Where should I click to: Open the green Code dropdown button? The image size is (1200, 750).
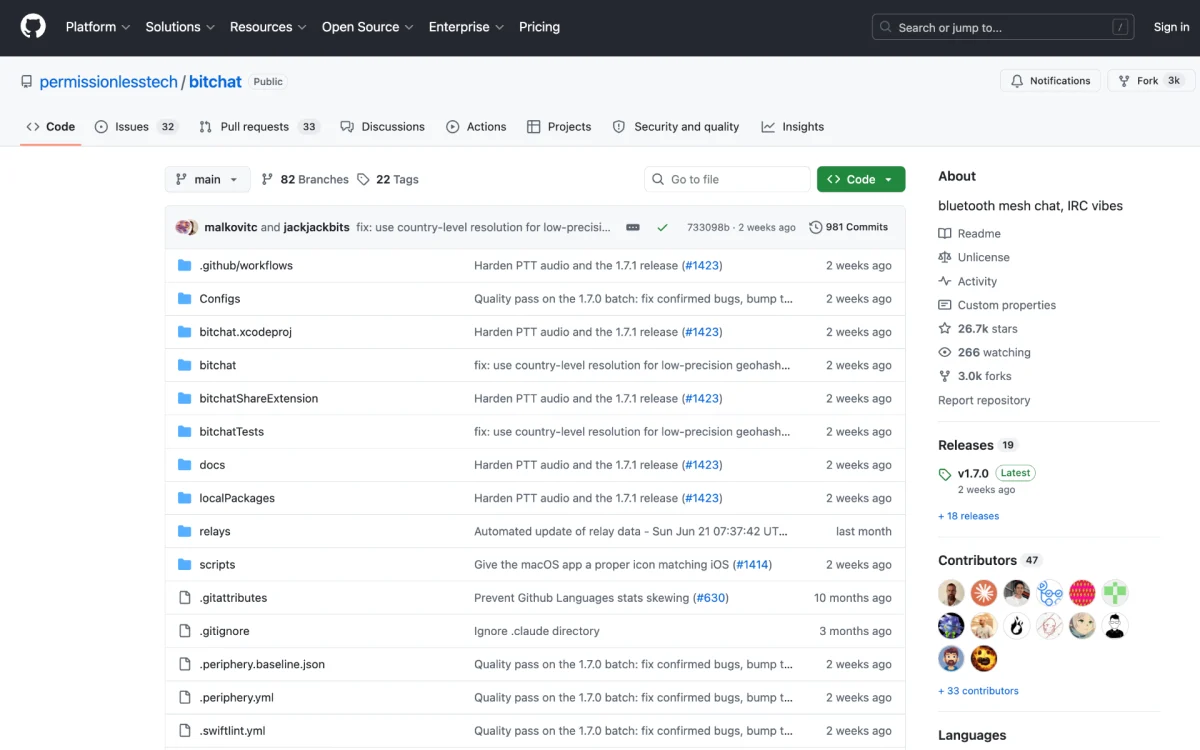861,179
